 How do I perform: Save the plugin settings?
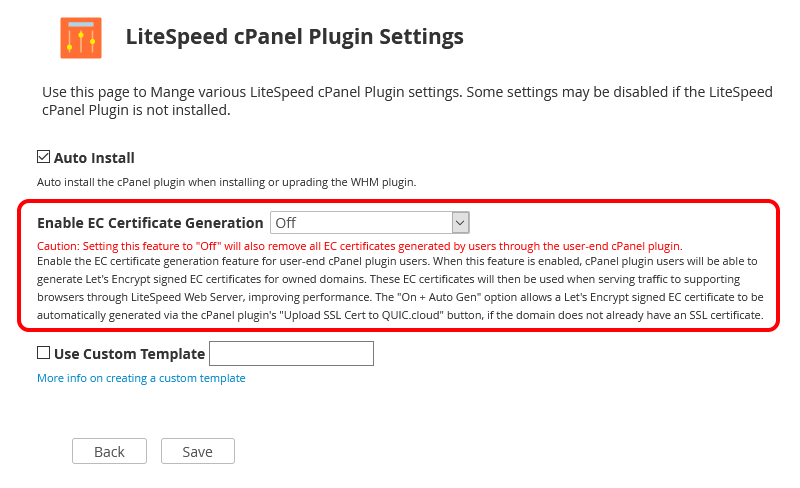tap(197, 451)
